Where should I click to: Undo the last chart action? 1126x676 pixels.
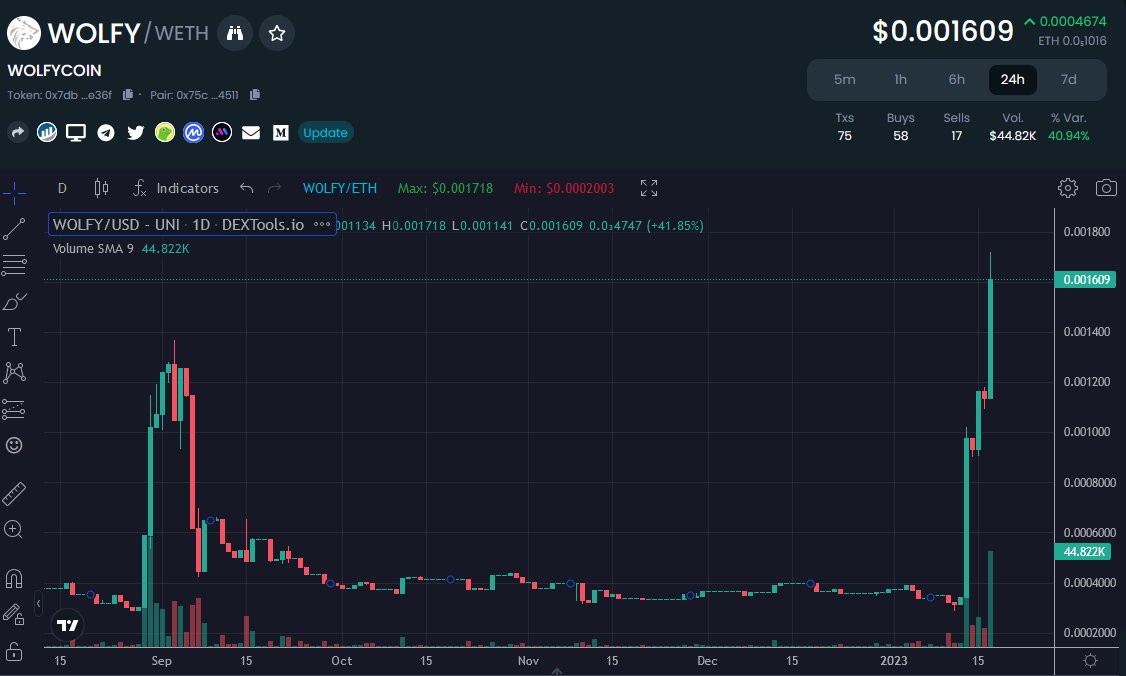click(246, 188)
